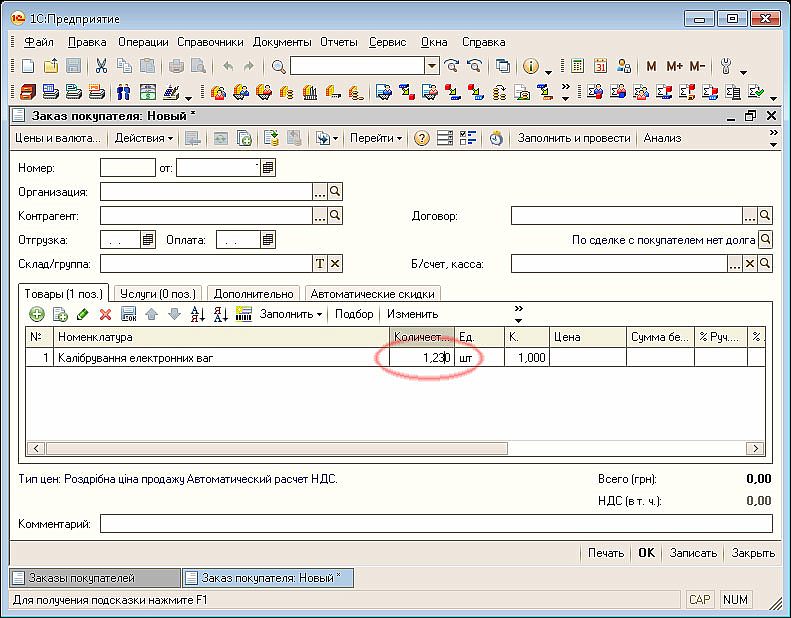Click the Калібрування електронних ваг cell
The width and height of the screenshot is (791, 618).
point(221,358)
